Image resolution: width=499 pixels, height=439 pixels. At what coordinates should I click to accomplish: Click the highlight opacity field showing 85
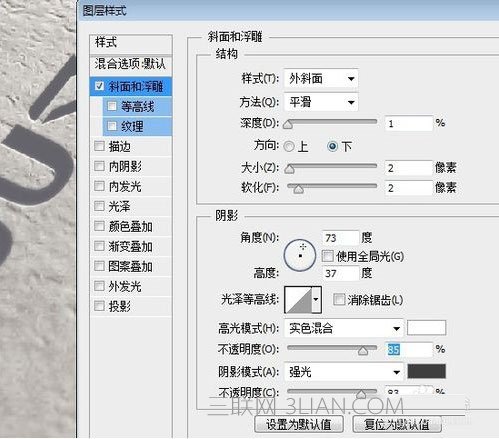409,349
